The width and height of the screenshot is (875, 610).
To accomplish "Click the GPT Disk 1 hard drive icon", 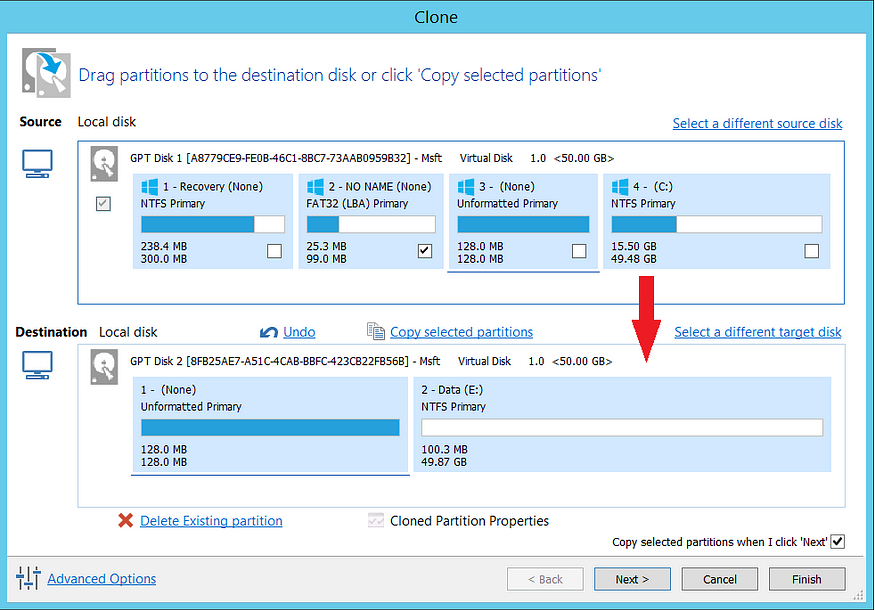I will pos(104,164).
